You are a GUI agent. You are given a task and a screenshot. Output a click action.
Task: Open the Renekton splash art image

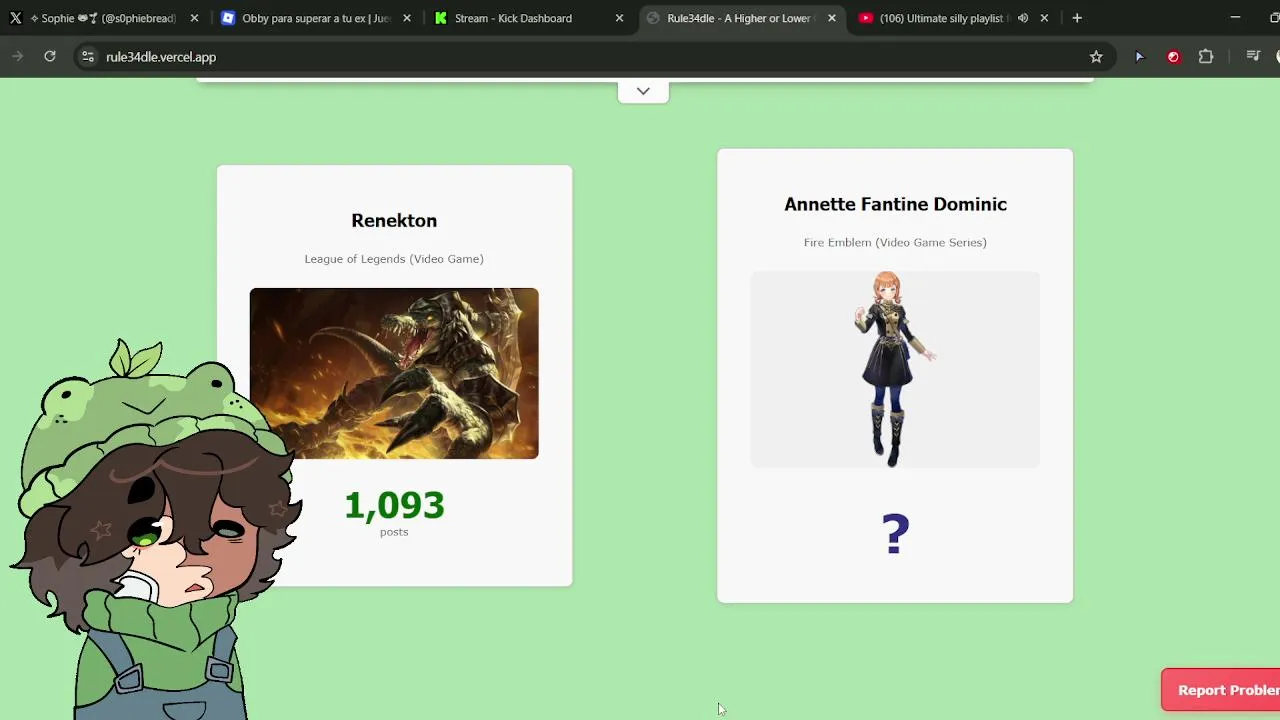coord(394,373)
